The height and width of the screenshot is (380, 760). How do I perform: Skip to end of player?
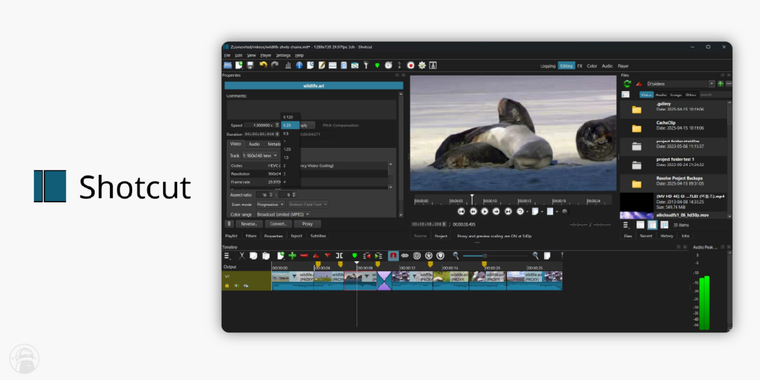[x=508, y=211]
